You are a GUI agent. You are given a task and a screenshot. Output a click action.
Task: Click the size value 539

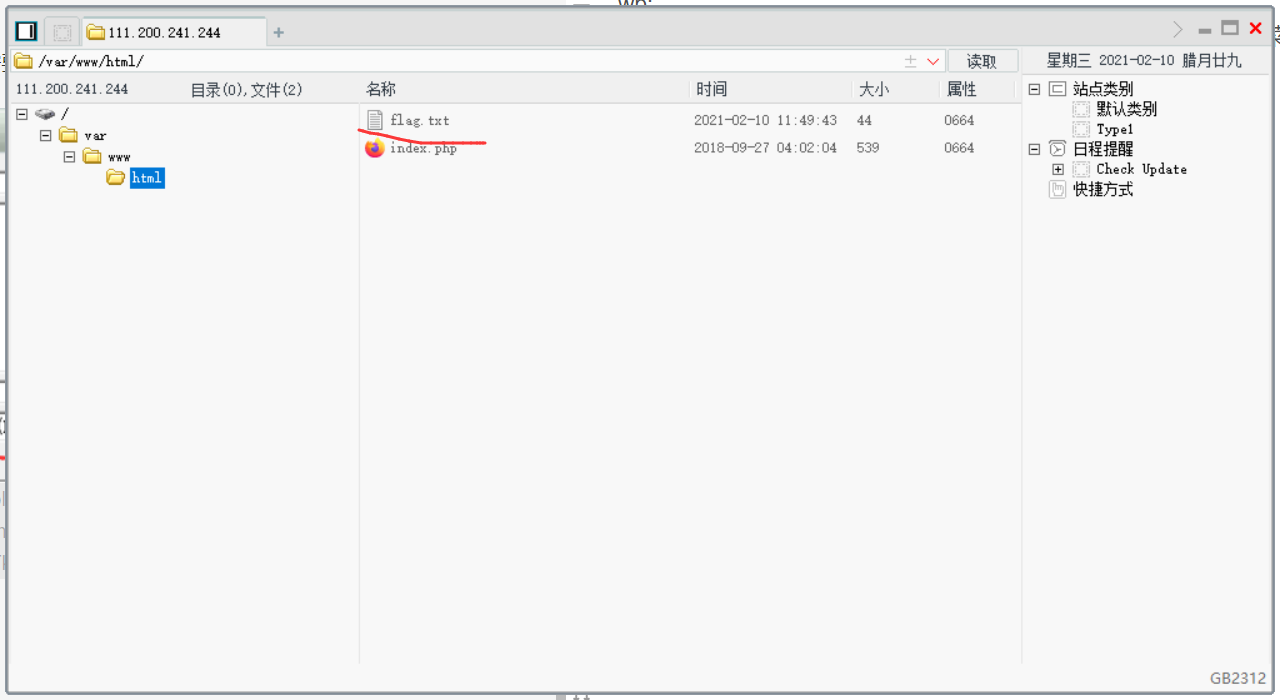point(868,148)
